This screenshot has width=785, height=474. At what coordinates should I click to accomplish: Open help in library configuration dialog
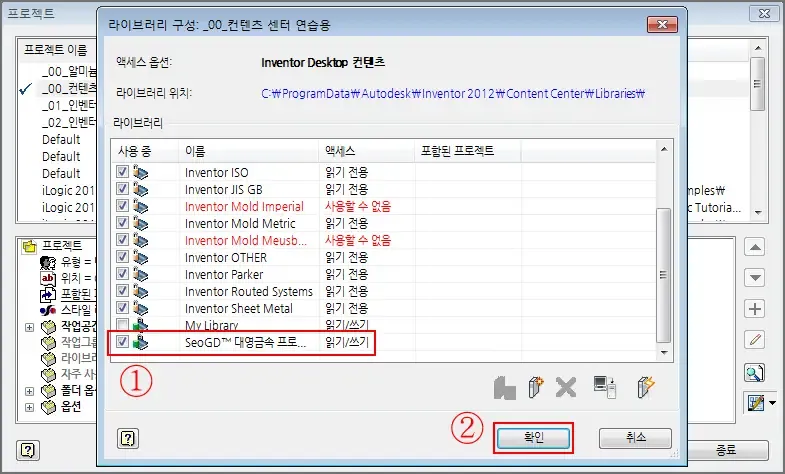point(128,439)
